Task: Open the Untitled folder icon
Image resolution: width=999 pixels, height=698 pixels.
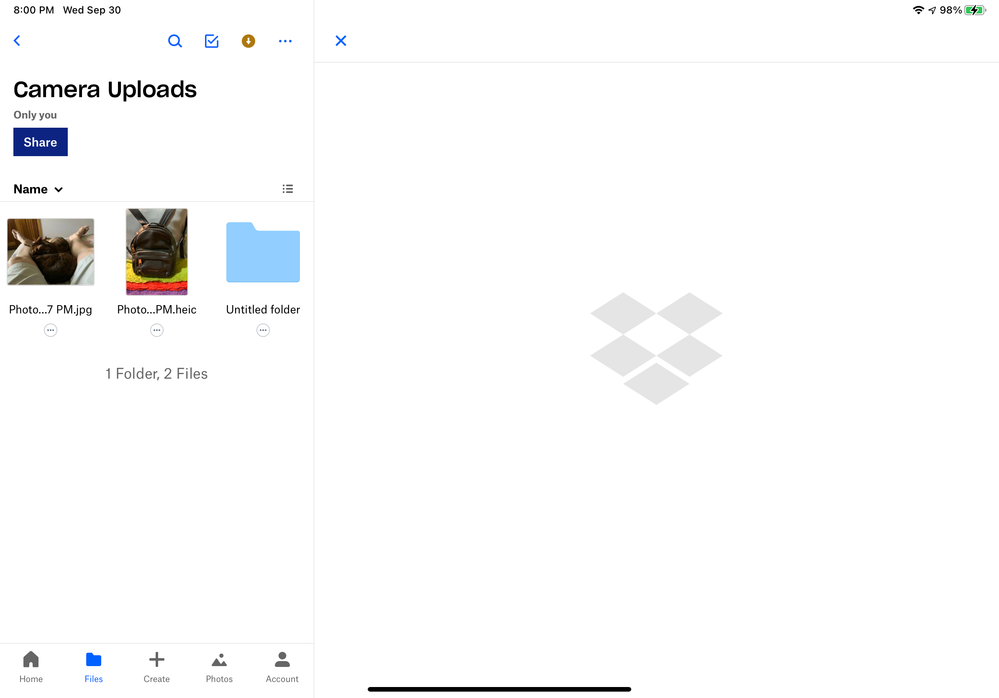Action: [x=263, y=252]
